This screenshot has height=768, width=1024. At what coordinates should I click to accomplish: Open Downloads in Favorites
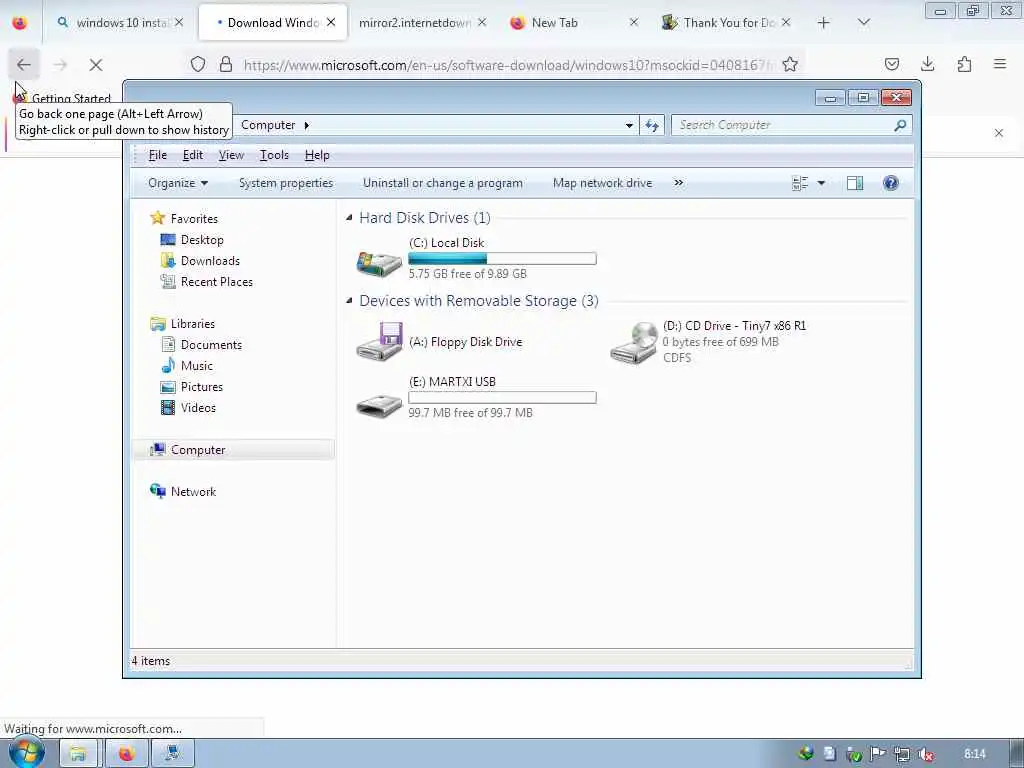[x=210, y=261]
